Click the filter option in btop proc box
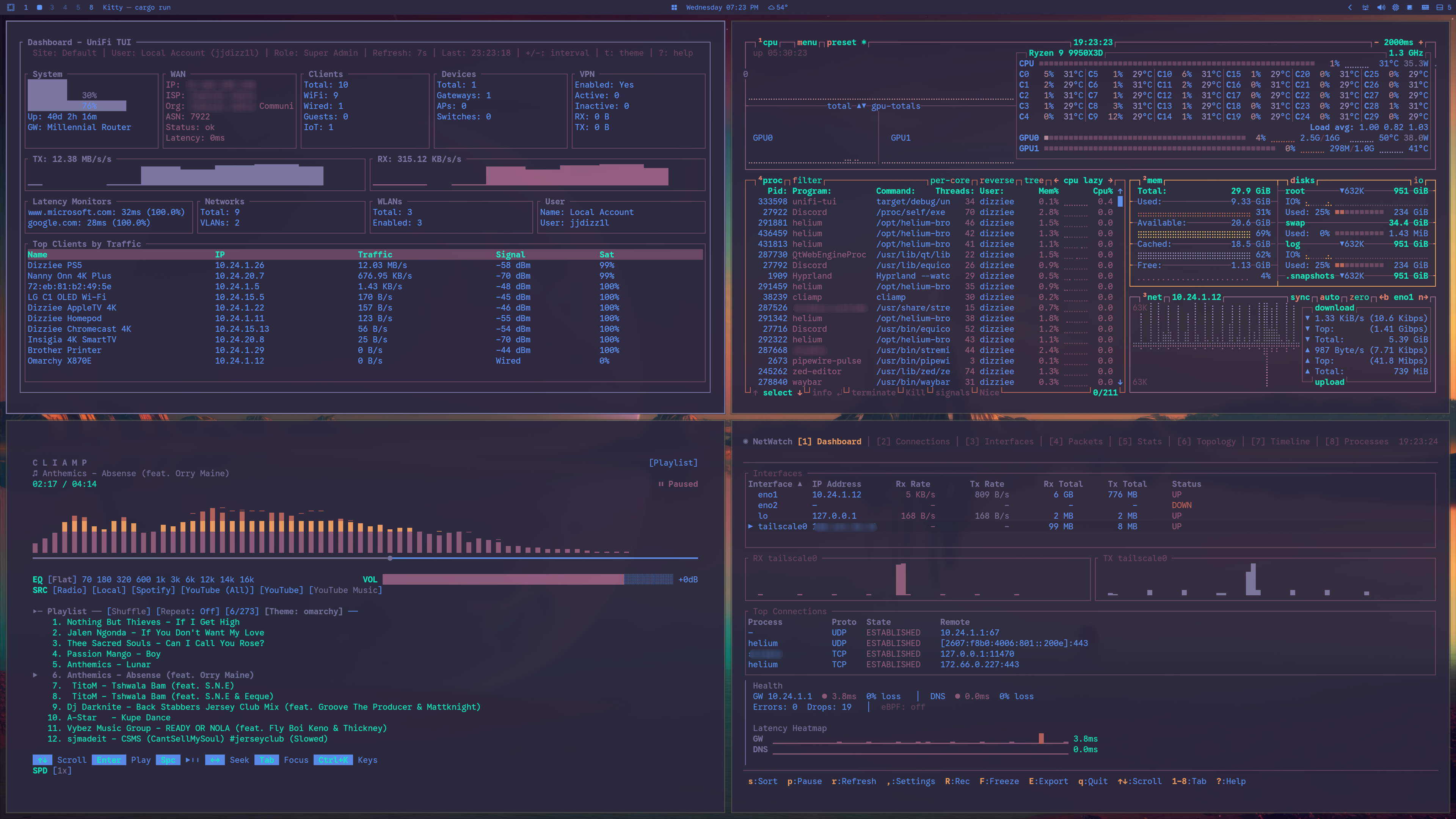The image size is (1456, 819). pyautogui.click(x=806, y=180)
